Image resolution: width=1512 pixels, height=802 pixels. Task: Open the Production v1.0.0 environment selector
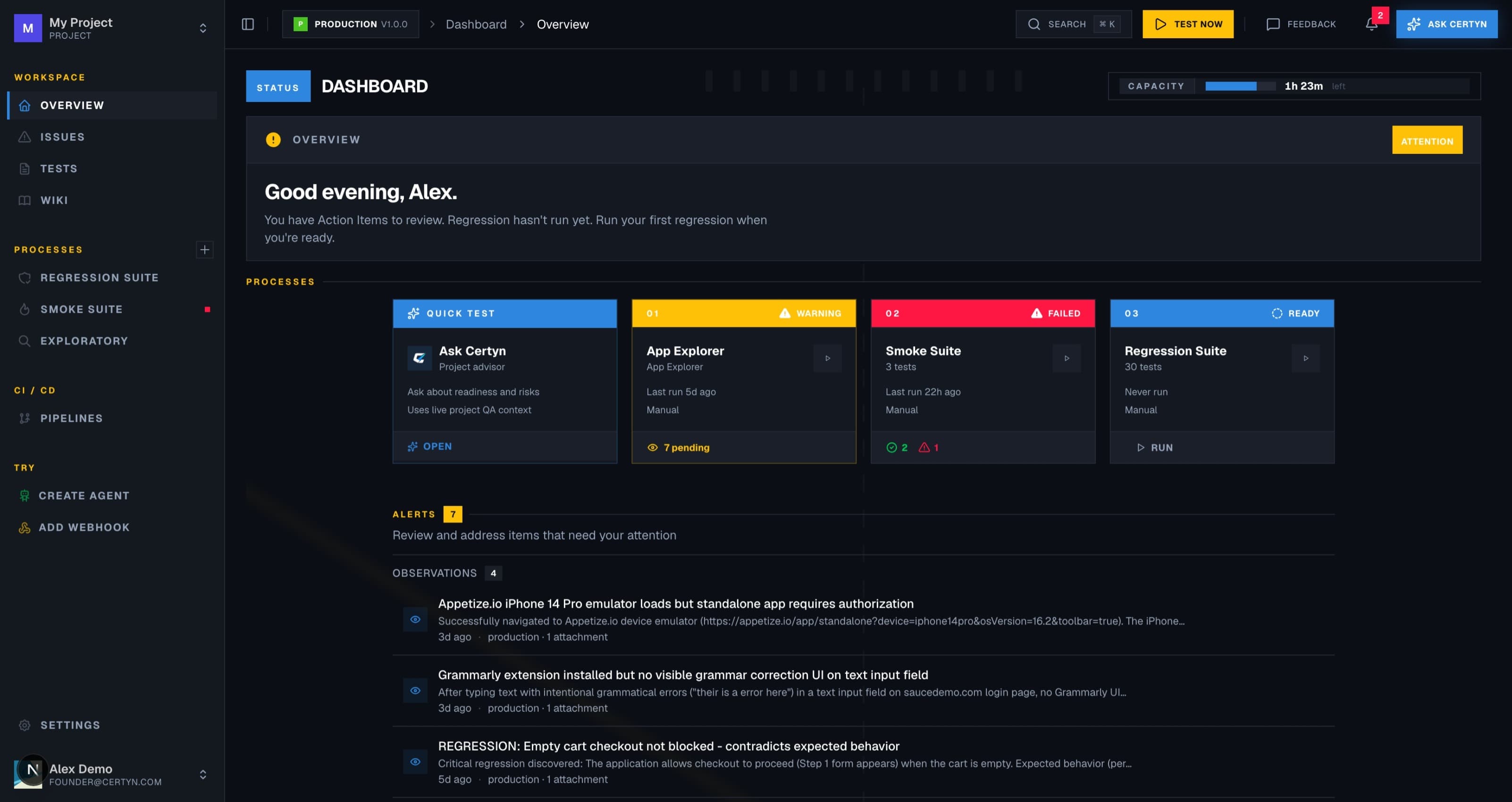click(x=351, y=24)
